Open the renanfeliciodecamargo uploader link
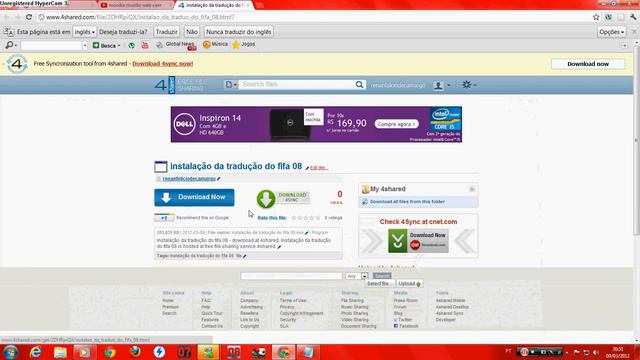Screen dimensions: 640x360 pyautogui.click(x=189, y=179)
